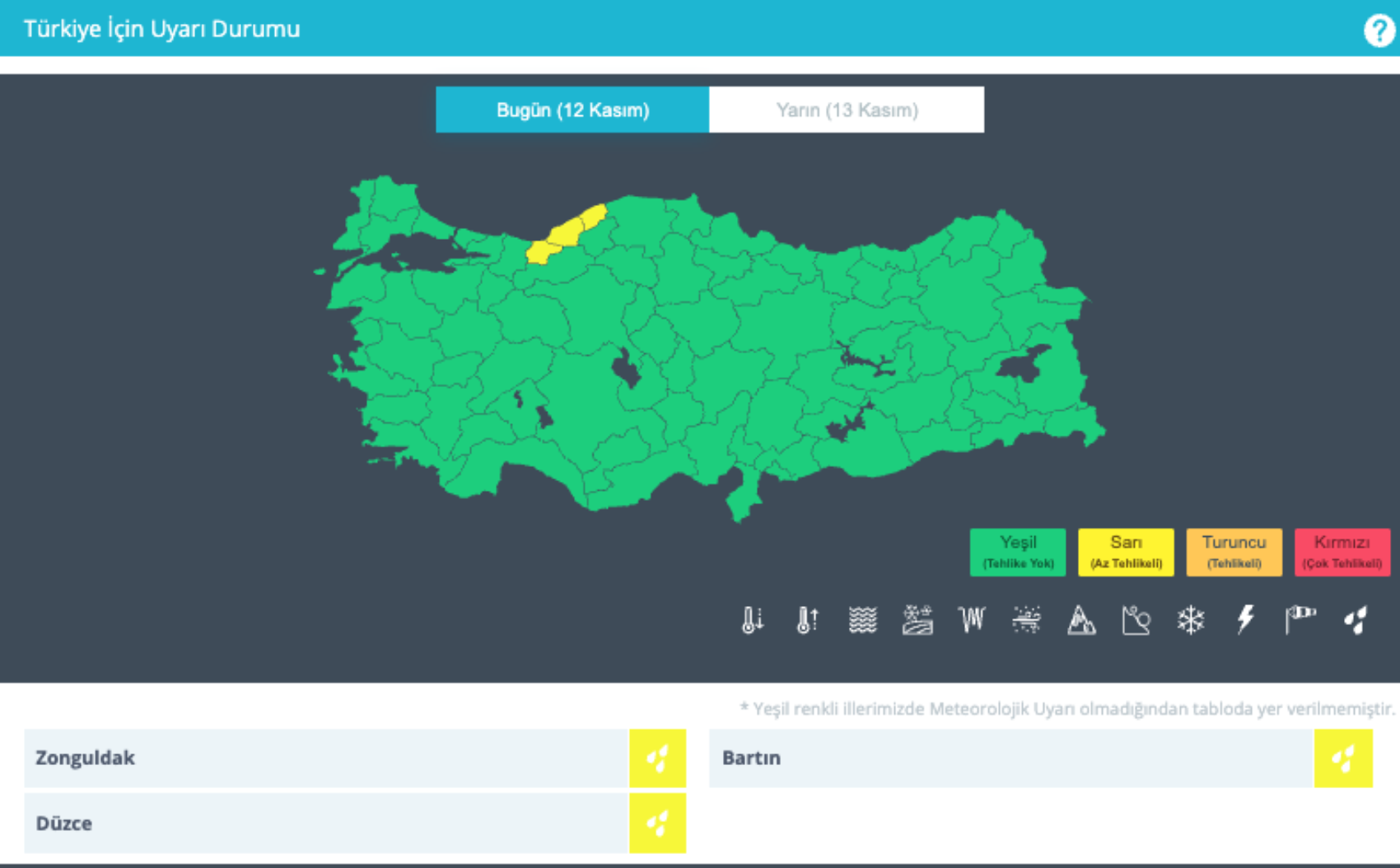Switch to the Yarın (13 Kasım) tab
Image resolution: width=1400 pixels, height=868 pixels.
847,110
